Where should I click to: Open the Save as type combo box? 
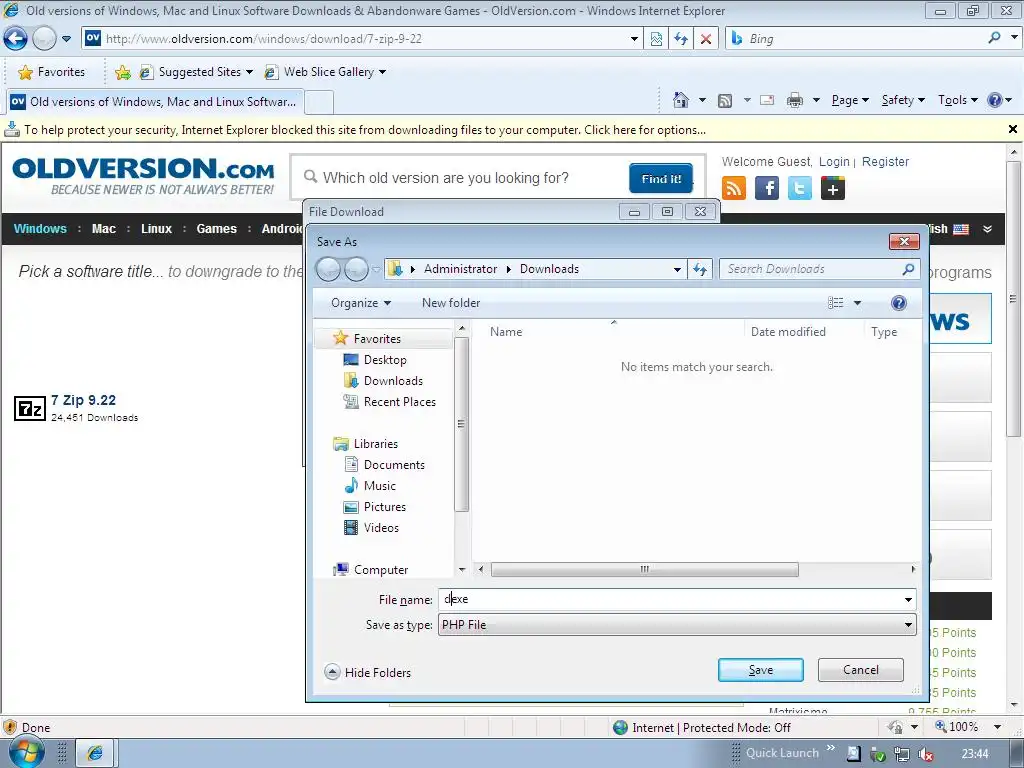677,625
